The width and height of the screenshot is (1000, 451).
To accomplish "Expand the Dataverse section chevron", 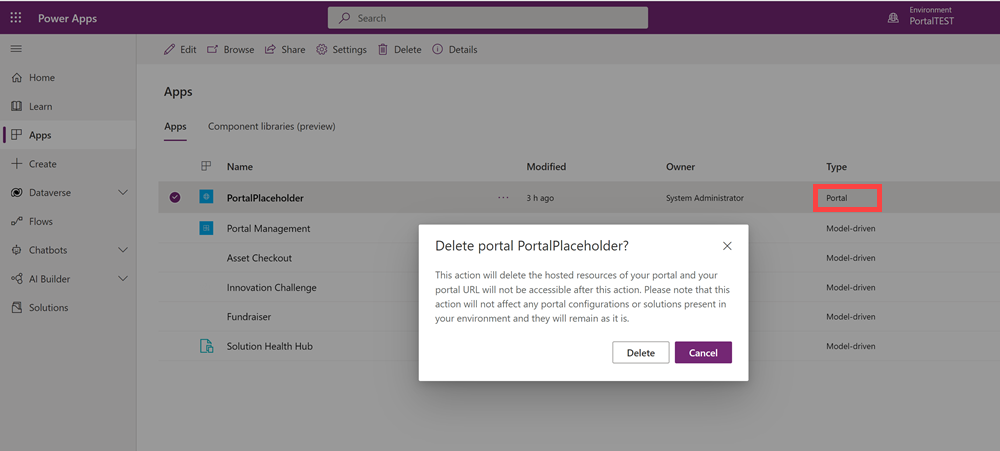I will click(x=124, y=192).
